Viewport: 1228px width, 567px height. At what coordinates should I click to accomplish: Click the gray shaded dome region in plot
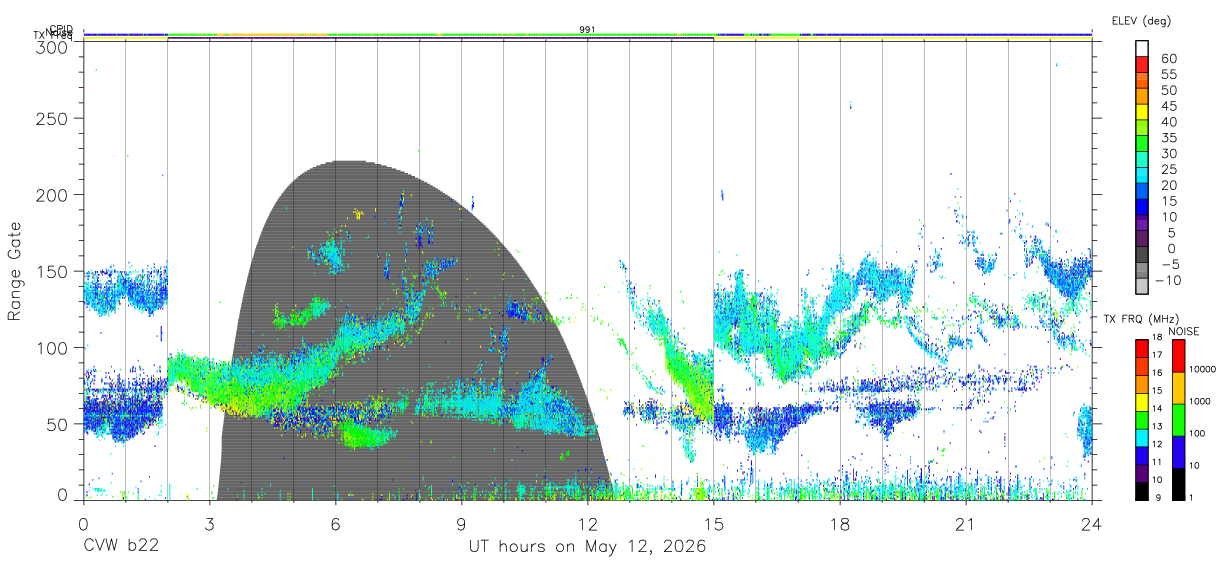[x=400, y=330]
